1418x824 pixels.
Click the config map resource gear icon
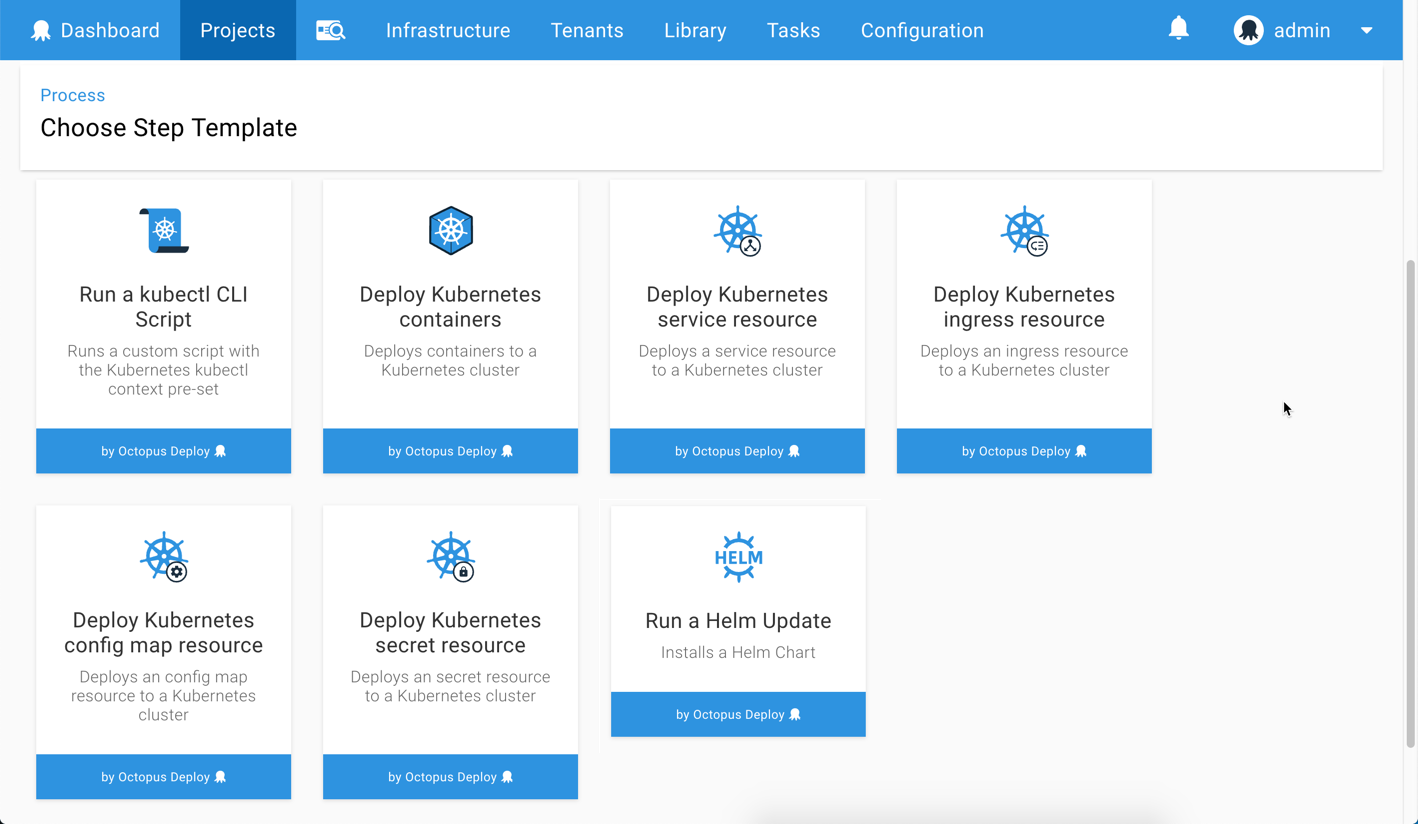coord(163,556)
